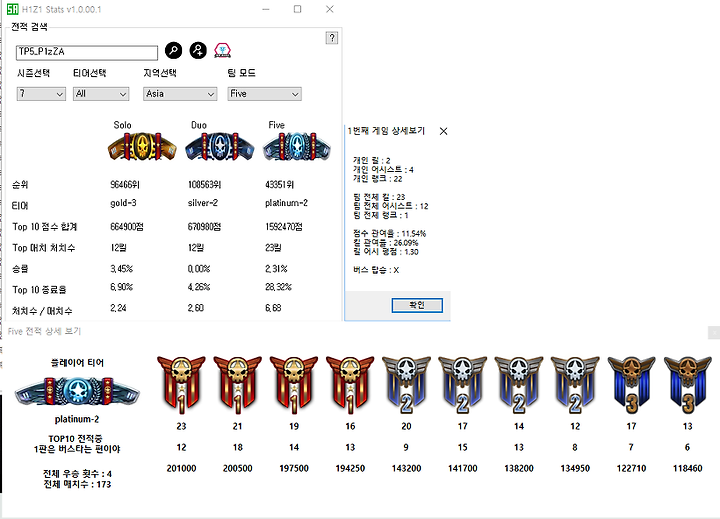This screenshot has height=519, width=720.
Task: Select the rank 3 medal with 13 kills
Action: (687, 385)
